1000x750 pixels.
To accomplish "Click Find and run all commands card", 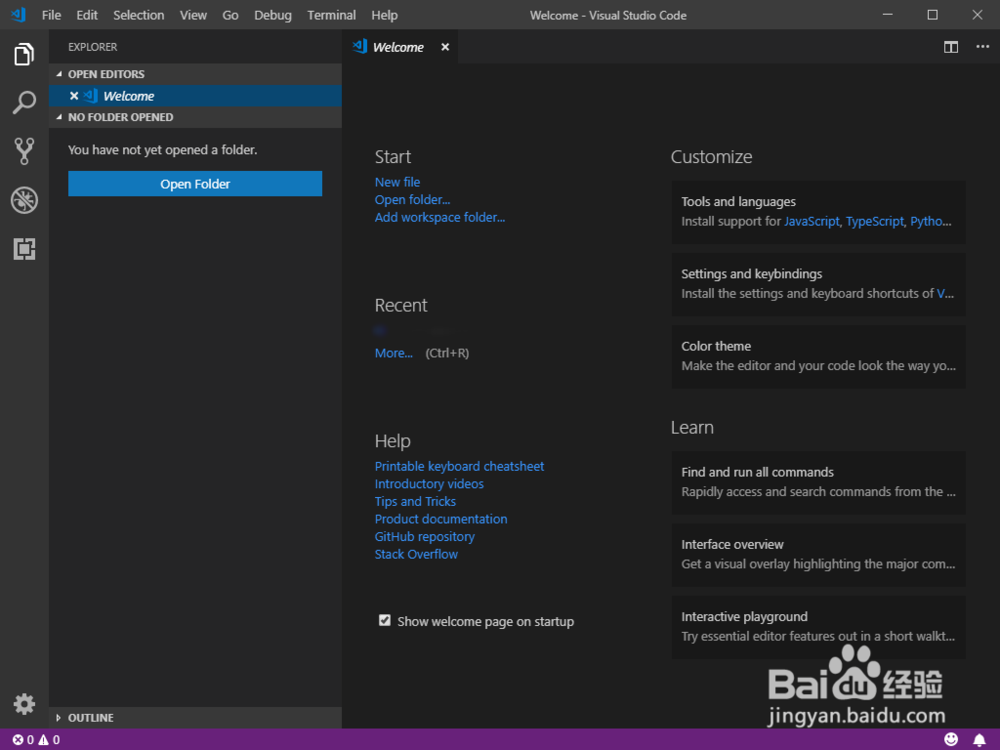I will [818, 483].
